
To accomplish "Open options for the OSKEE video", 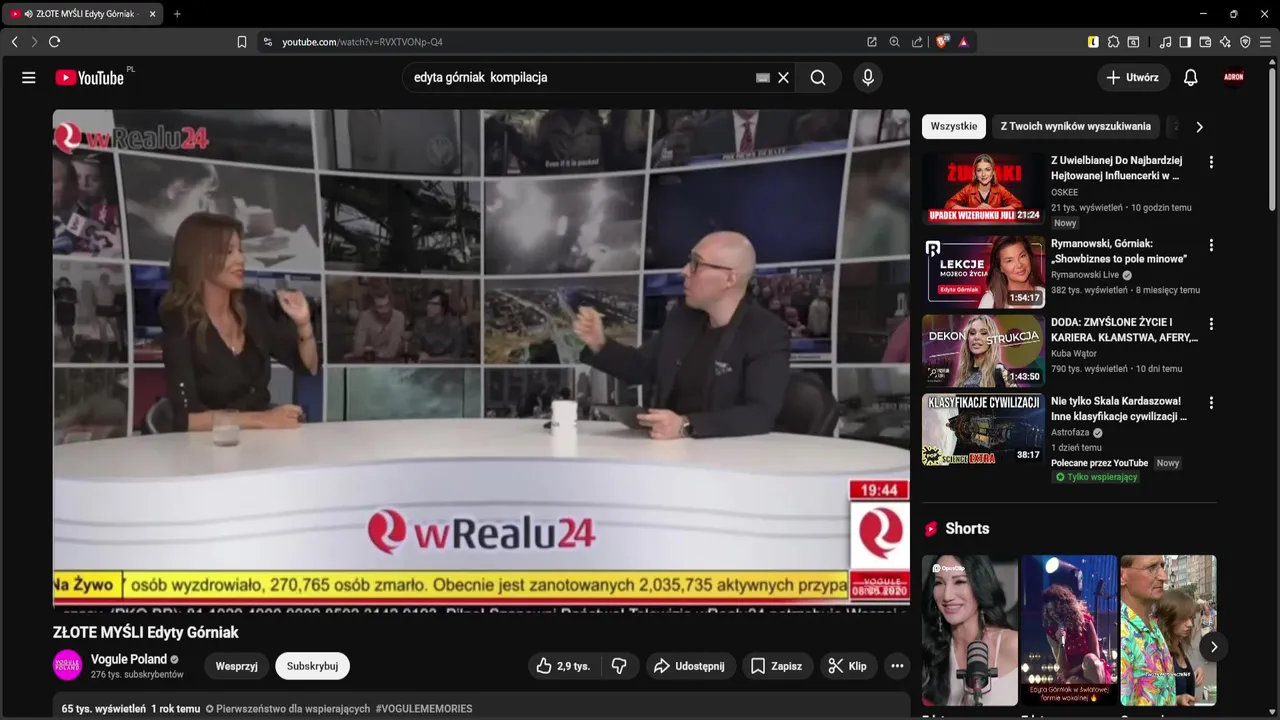I will tap(1211, 162).
